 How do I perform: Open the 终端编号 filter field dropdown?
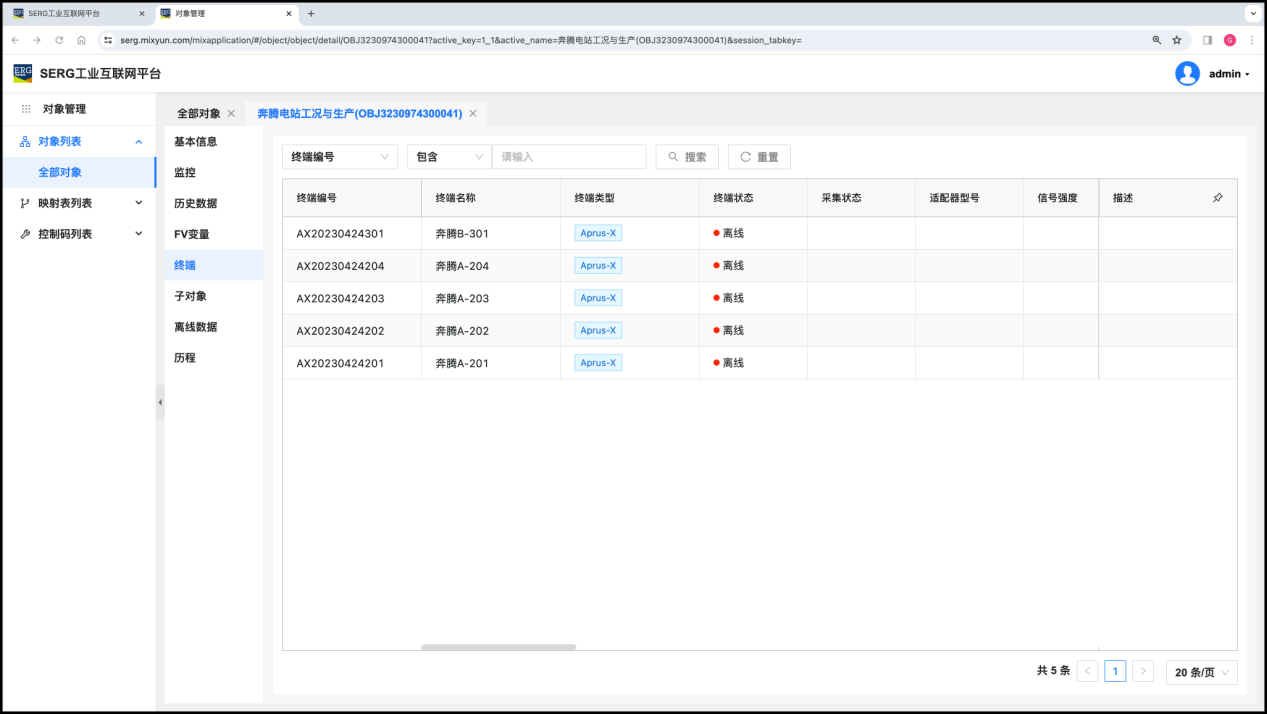coord(339,157)
